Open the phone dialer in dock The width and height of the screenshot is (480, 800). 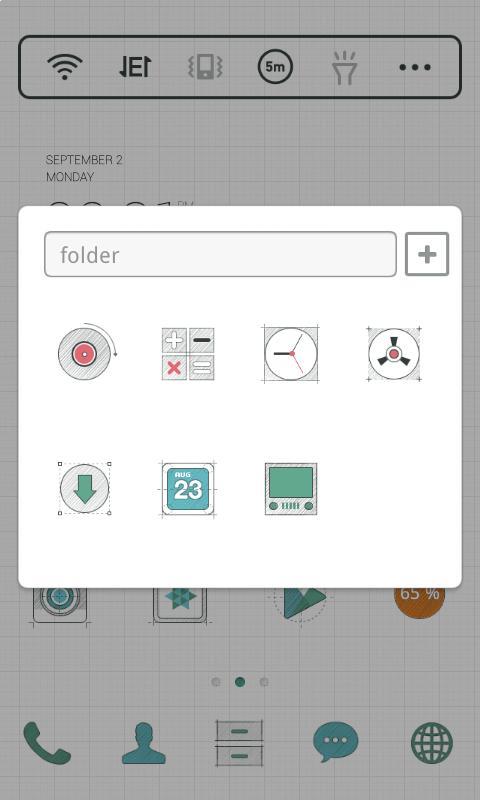[x=46, y=743]
